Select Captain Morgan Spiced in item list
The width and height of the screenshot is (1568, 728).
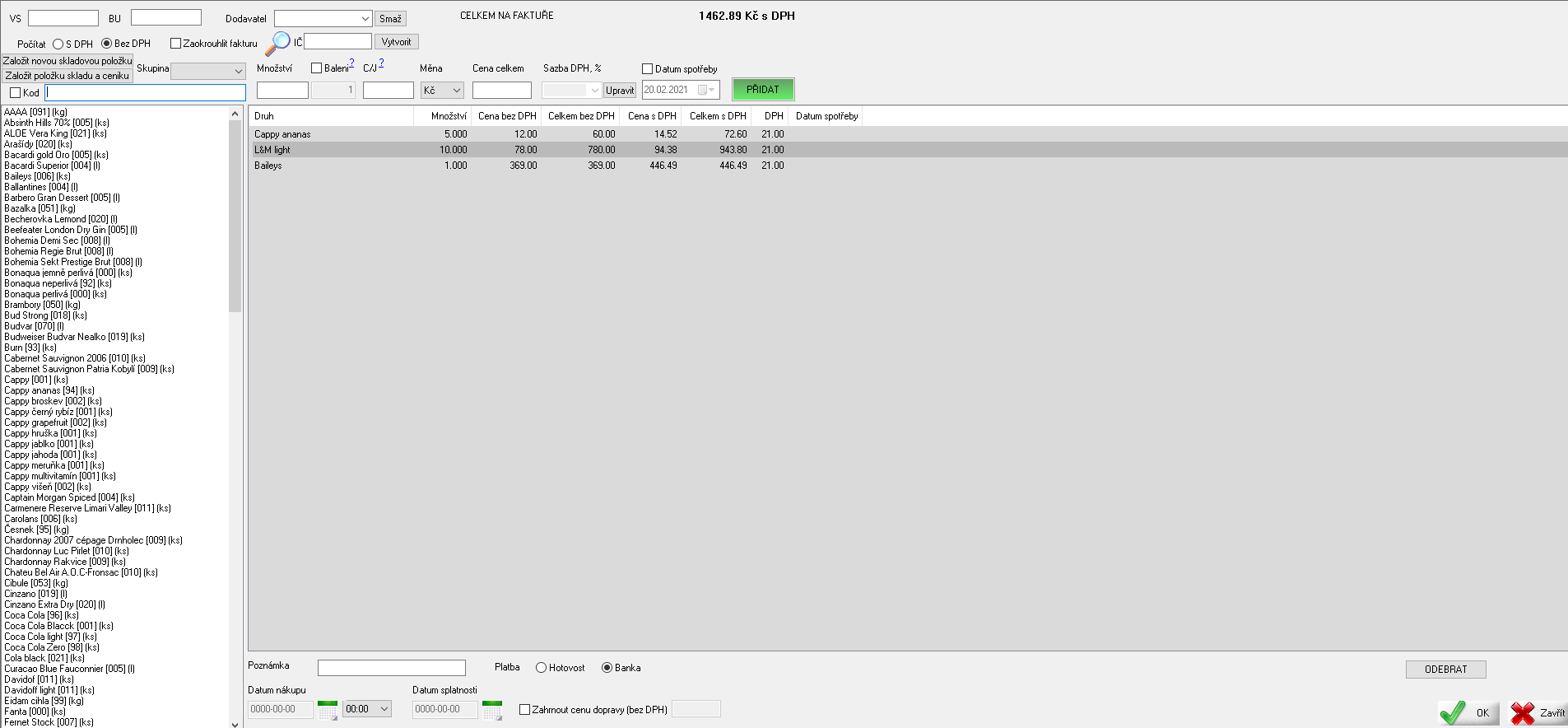coord(69,497)
